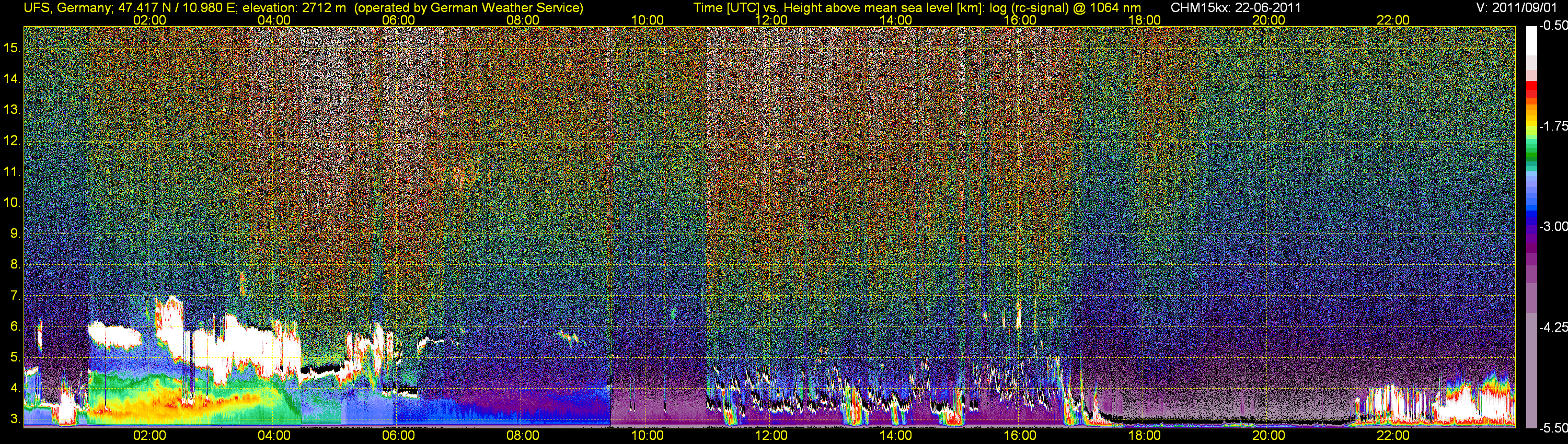Click the bottom axis '06:00' time label
Screen dimensions: 1568x444
click(x=398, y=436)
